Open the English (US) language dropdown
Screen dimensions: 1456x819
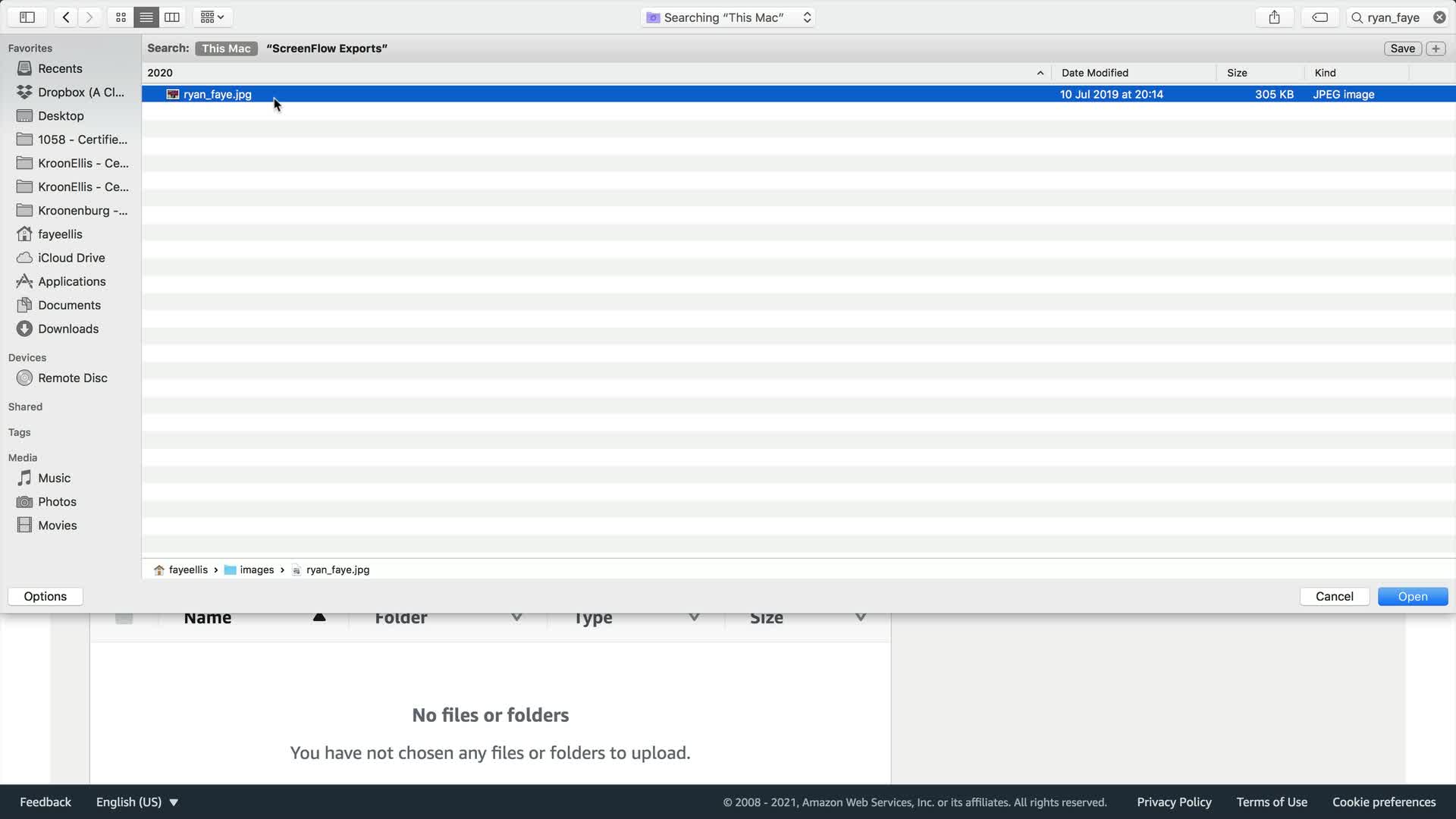[x=136, y=802]
